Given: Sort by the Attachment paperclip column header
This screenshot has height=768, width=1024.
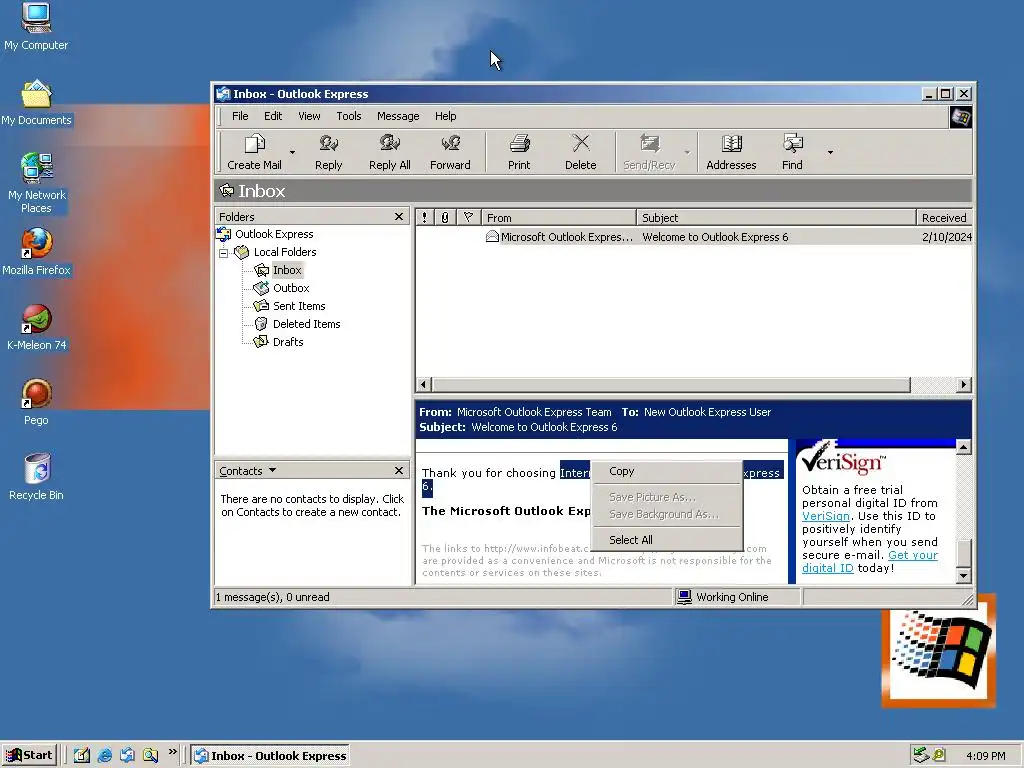Looking at the screenshot, I should coord(445,217).
